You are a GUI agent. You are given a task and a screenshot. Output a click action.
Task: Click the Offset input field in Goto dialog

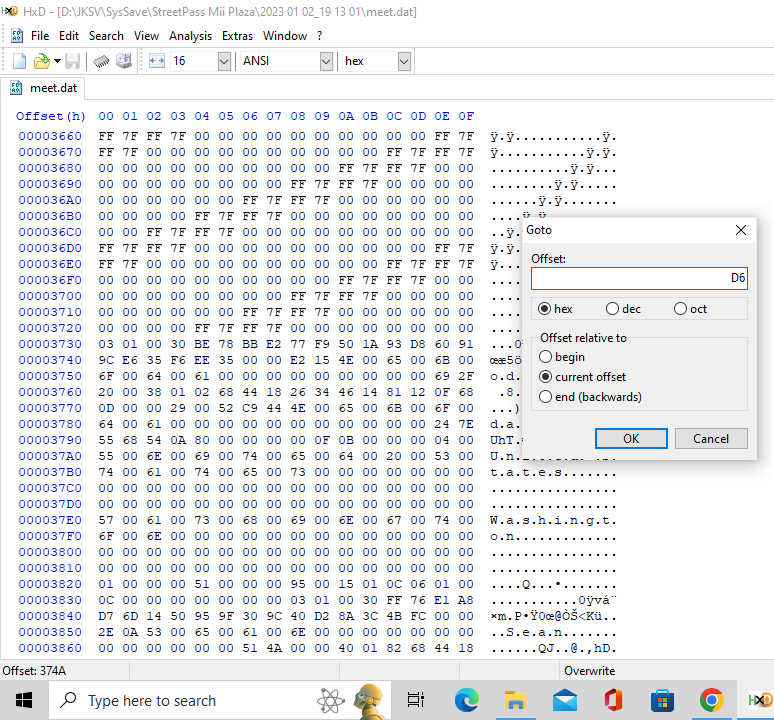pyautogui.click(x=639, y=278)
